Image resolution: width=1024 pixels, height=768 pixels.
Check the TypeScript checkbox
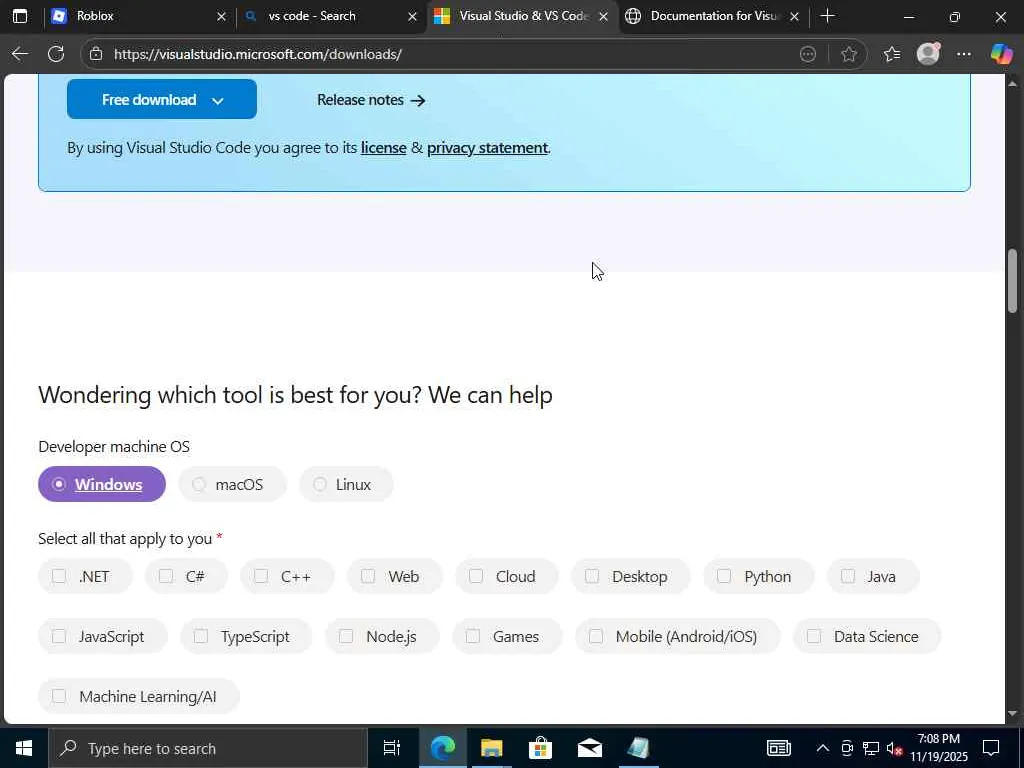point(200,636)
